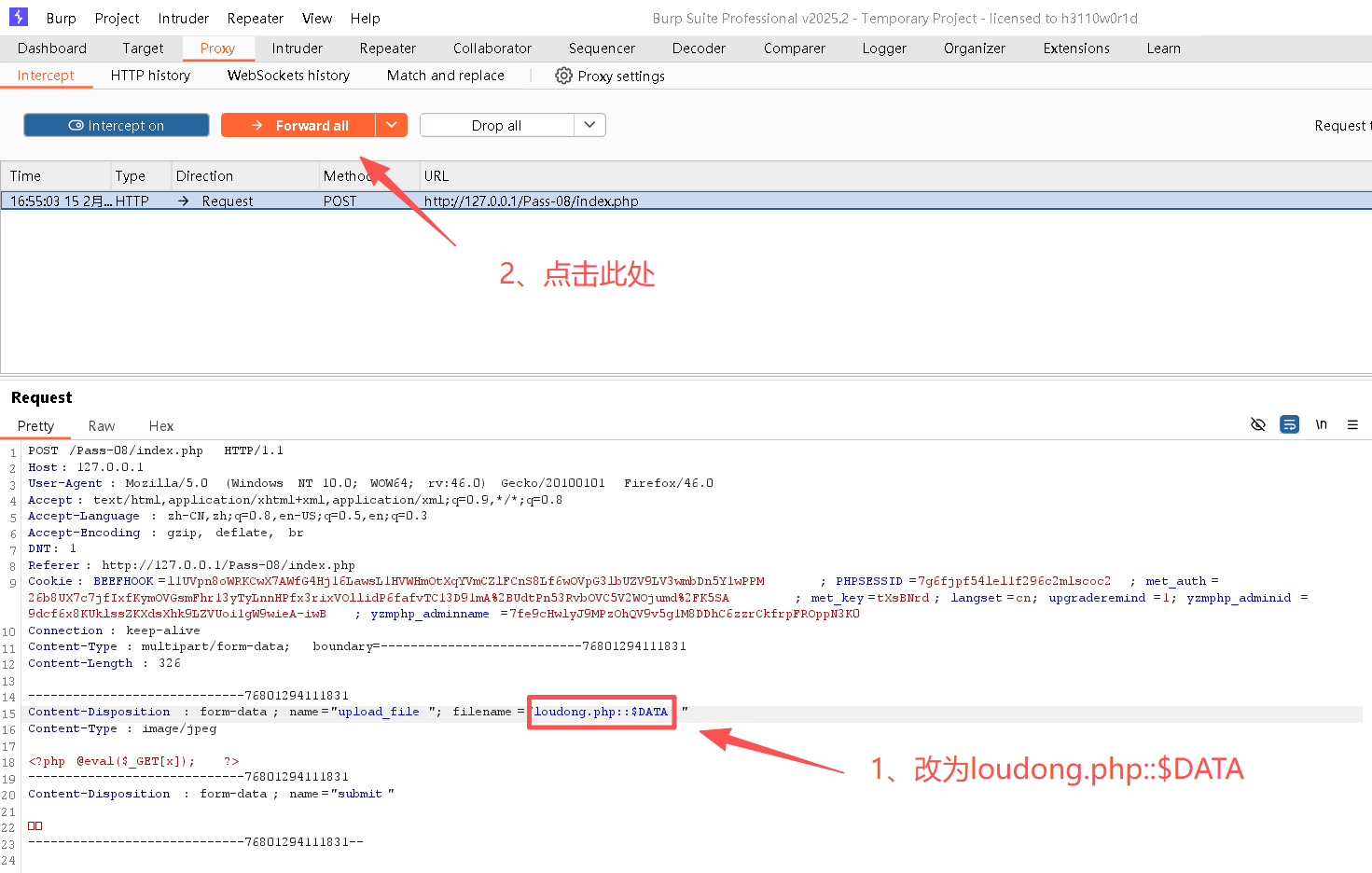Toggle the \n show newlines button
The image size is (1372, 873).
pyautogui.click(x=1321, y=424)
